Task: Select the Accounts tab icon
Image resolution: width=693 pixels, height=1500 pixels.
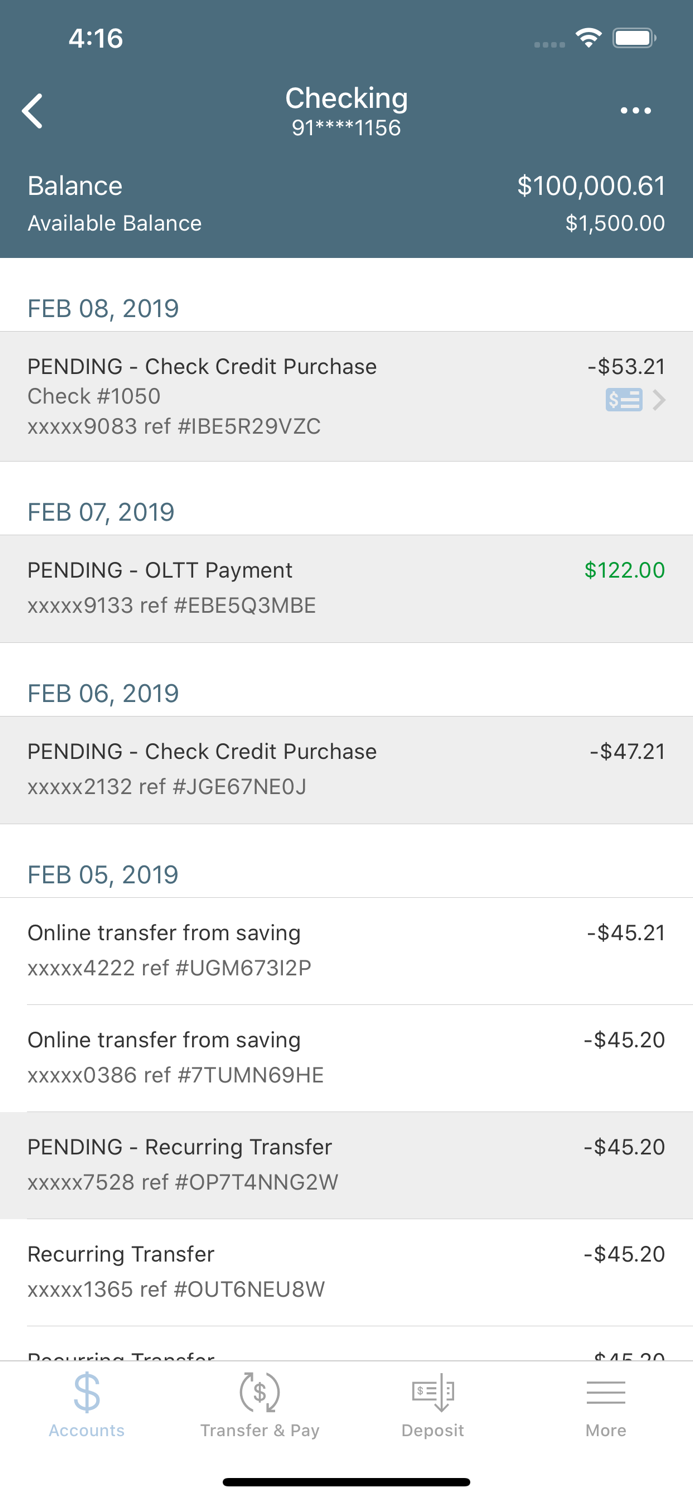Action: [x=86, y=1391]
